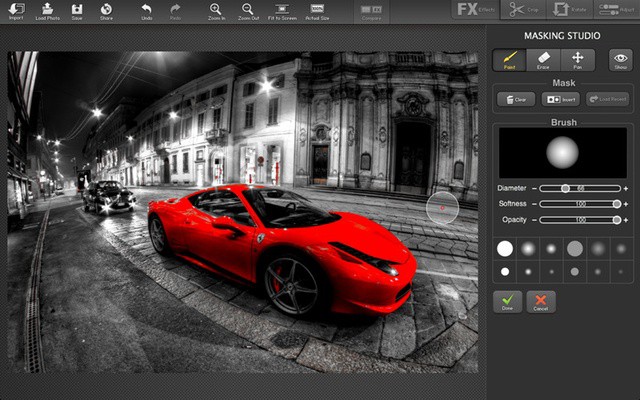Screen dimensions: 640x400
Task: Undo the last action
Action: tap(147, 11)
